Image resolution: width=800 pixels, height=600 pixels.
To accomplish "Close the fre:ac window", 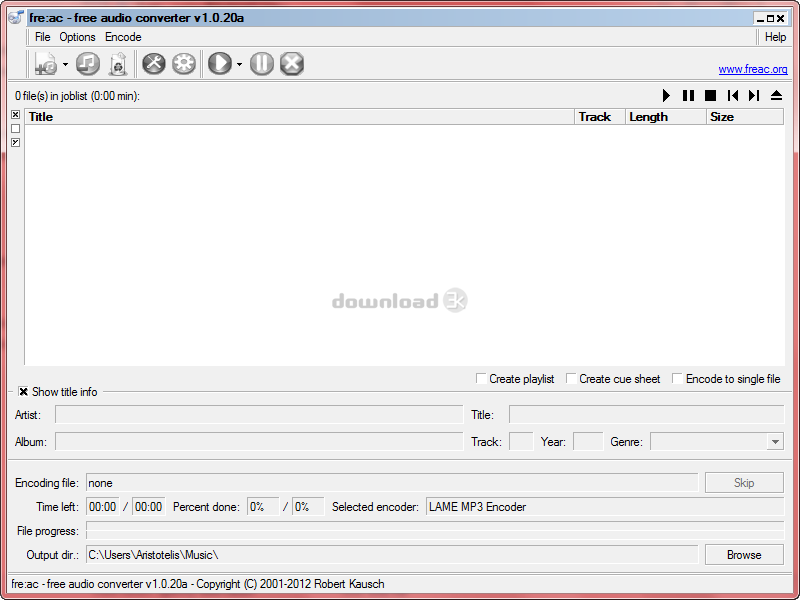I will pos(781,19).
